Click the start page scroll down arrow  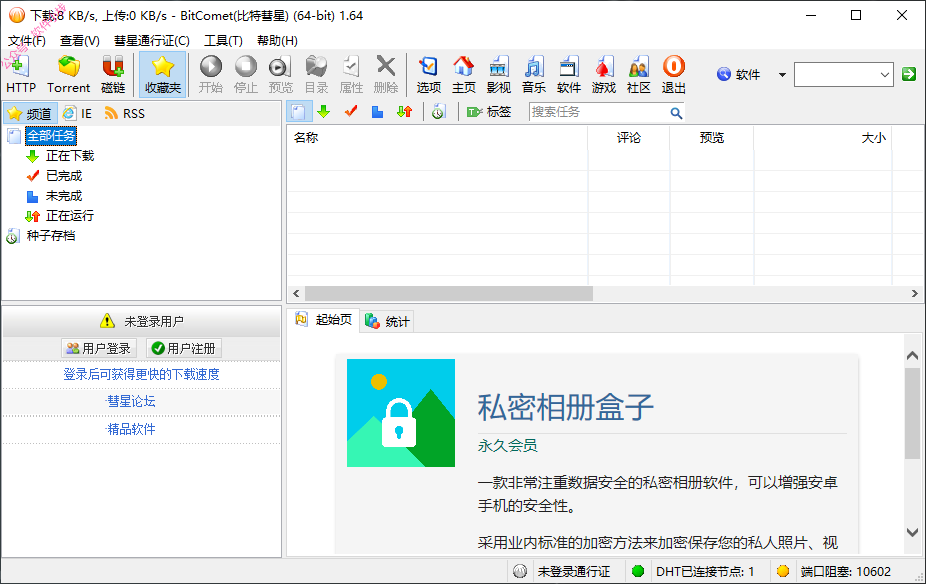(x=912, y=532)
